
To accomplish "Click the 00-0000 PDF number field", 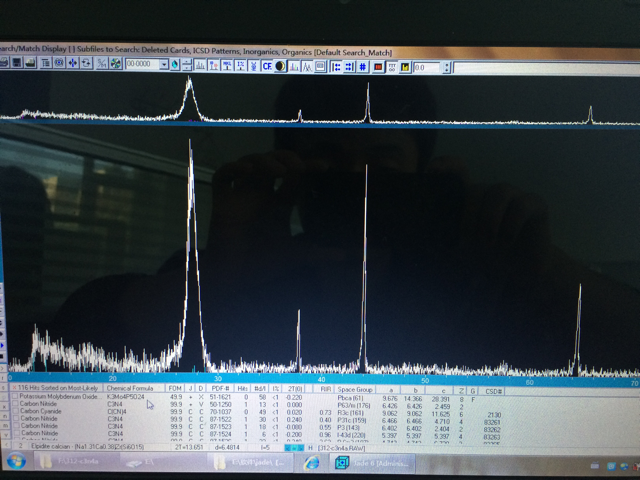I will [142, 64].
